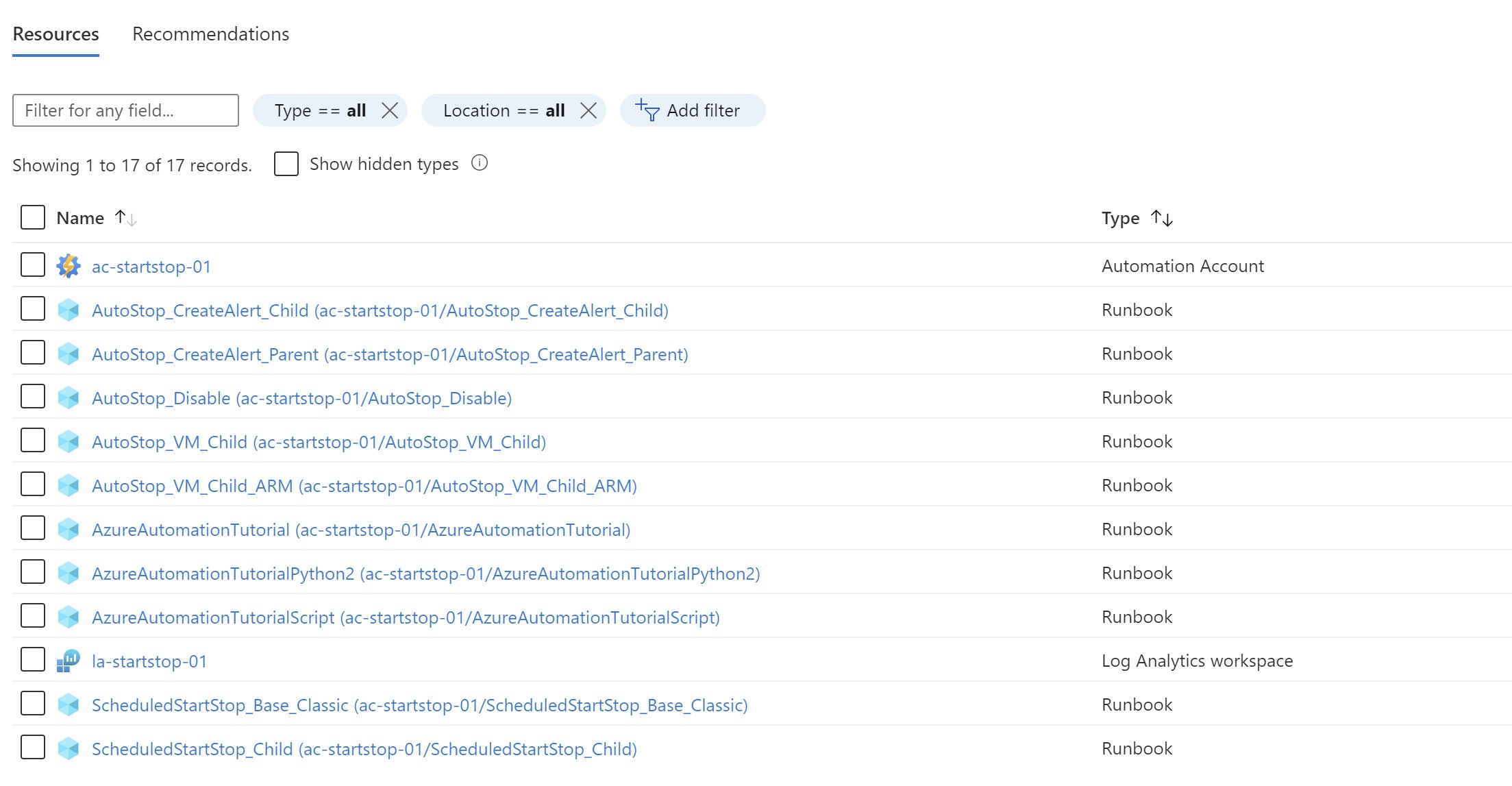The height and width of the screenshot is (786, 1512).
Task: Sort by Type using the arrows icon
Action: point(1162,219)
